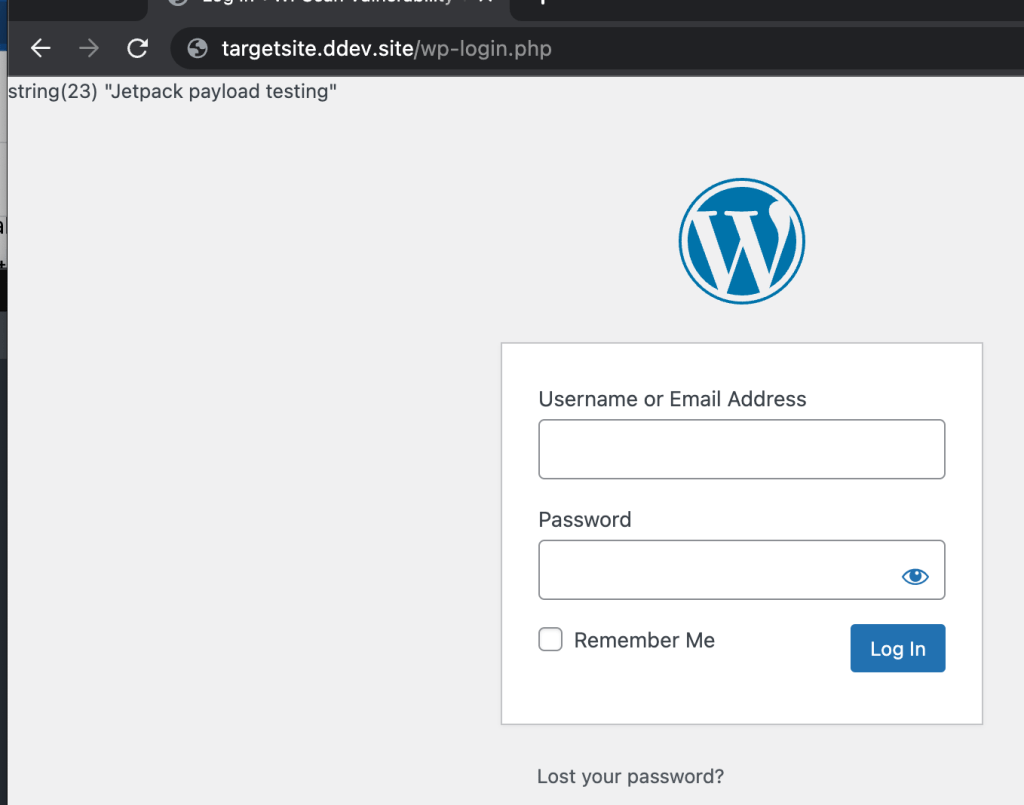Select the active Log In browser tab
The width and height of the screenshot is (1024, 805).
330,4
